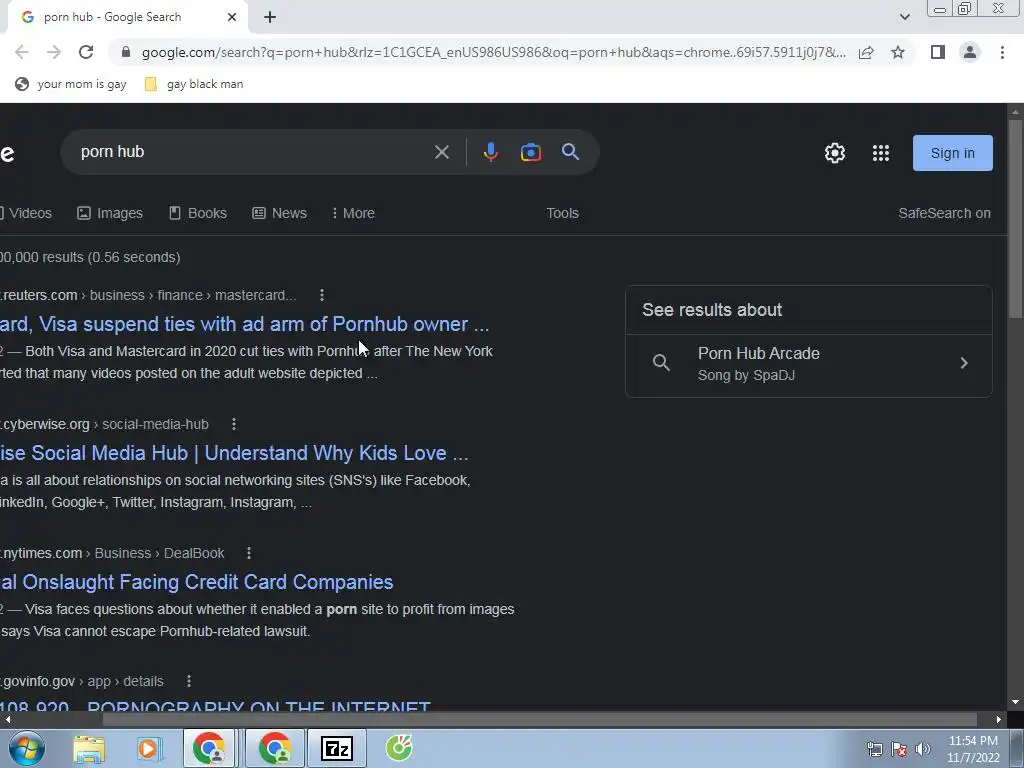Open the Onslaught Facing Credit Card Companies link

[x=197, y=582]
